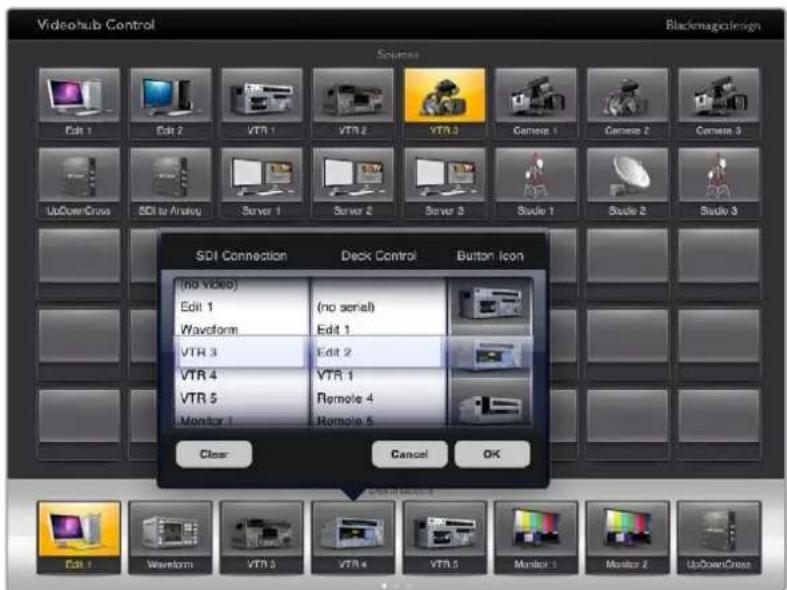Screen dimensions: 787x590
Task: Select the Camera 3 source icon
Action: click(719, 95)
